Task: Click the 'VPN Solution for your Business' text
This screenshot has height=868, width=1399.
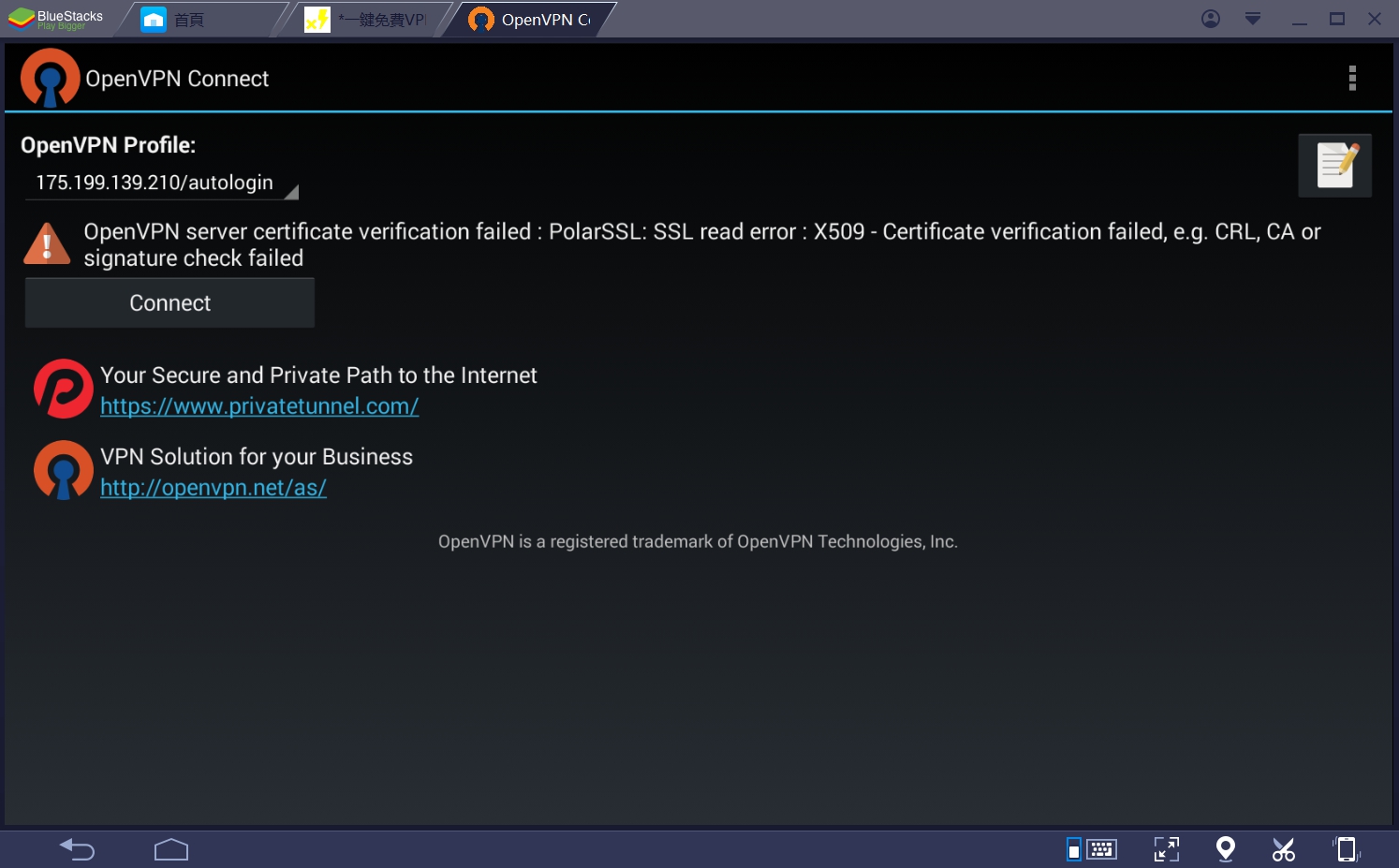Action: [257, 457]
